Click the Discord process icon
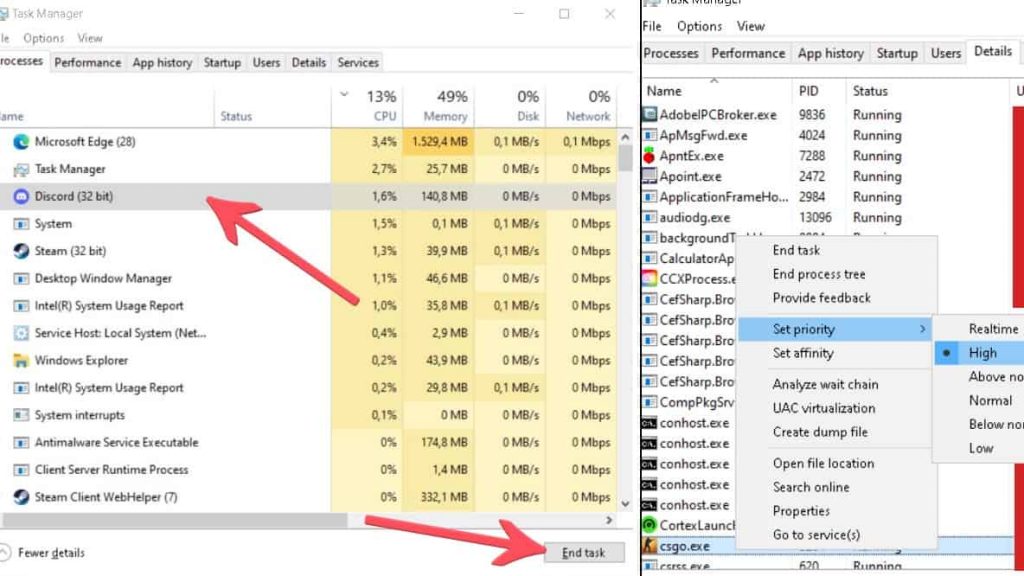 [x=21, y=197]
